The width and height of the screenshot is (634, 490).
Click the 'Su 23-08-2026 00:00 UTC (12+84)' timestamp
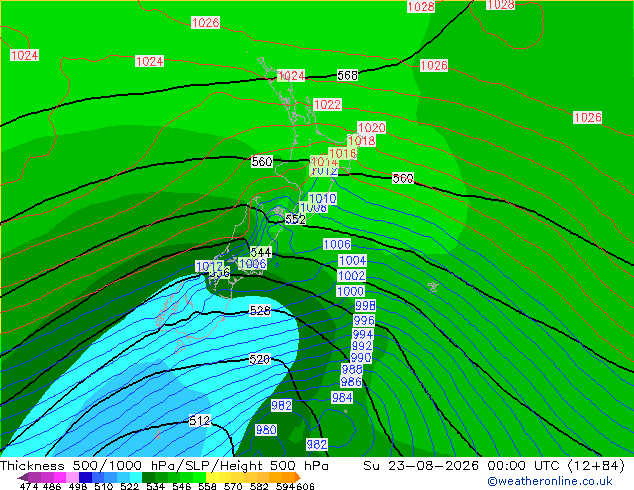click(494, 466)
